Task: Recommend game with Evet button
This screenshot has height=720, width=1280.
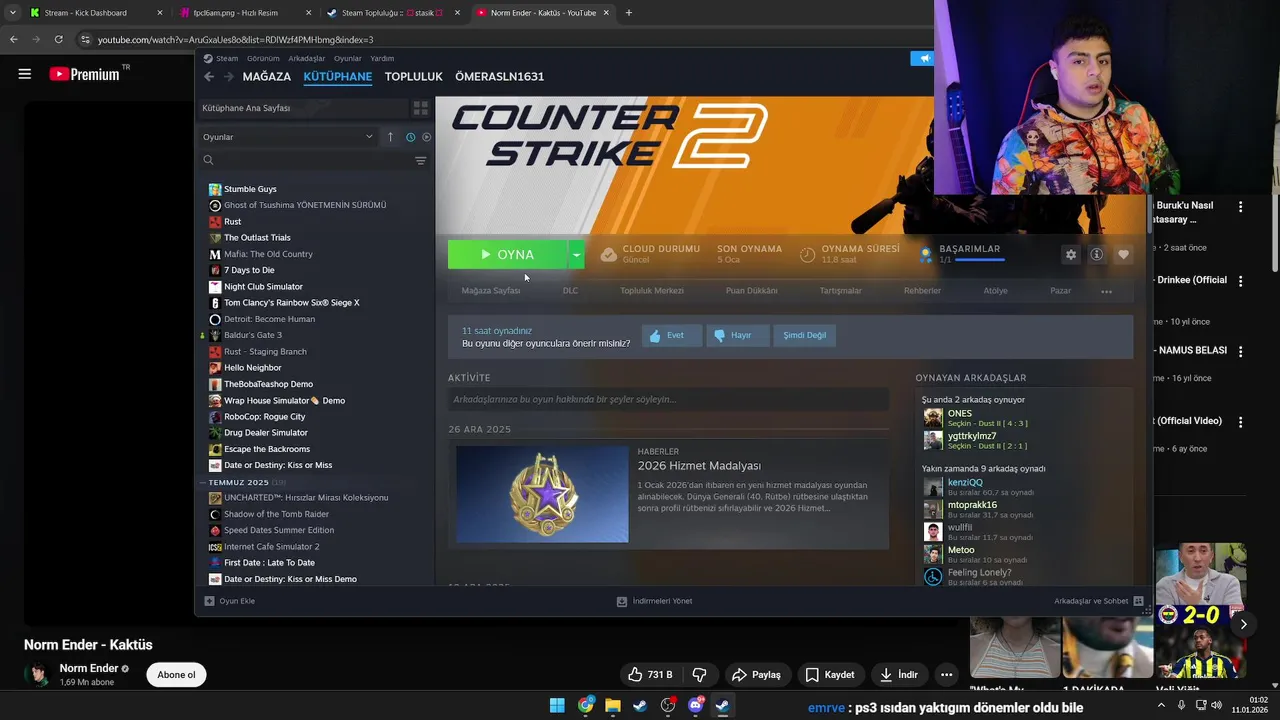Action: [671, 335]
